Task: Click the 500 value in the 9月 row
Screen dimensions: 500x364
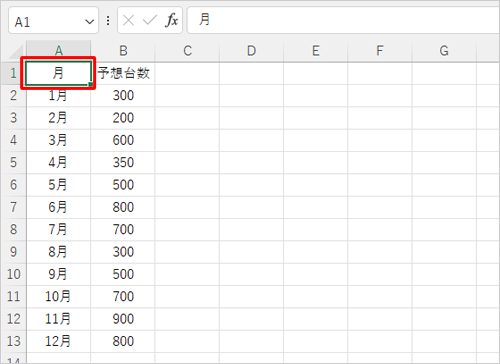Action: coord(123,274)
